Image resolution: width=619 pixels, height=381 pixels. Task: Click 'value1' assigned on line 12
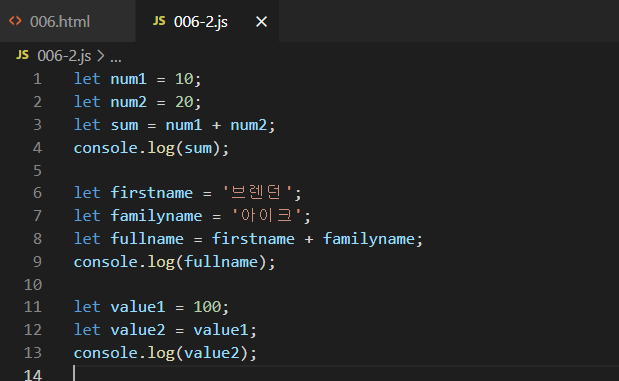click(x=221, y=330)
